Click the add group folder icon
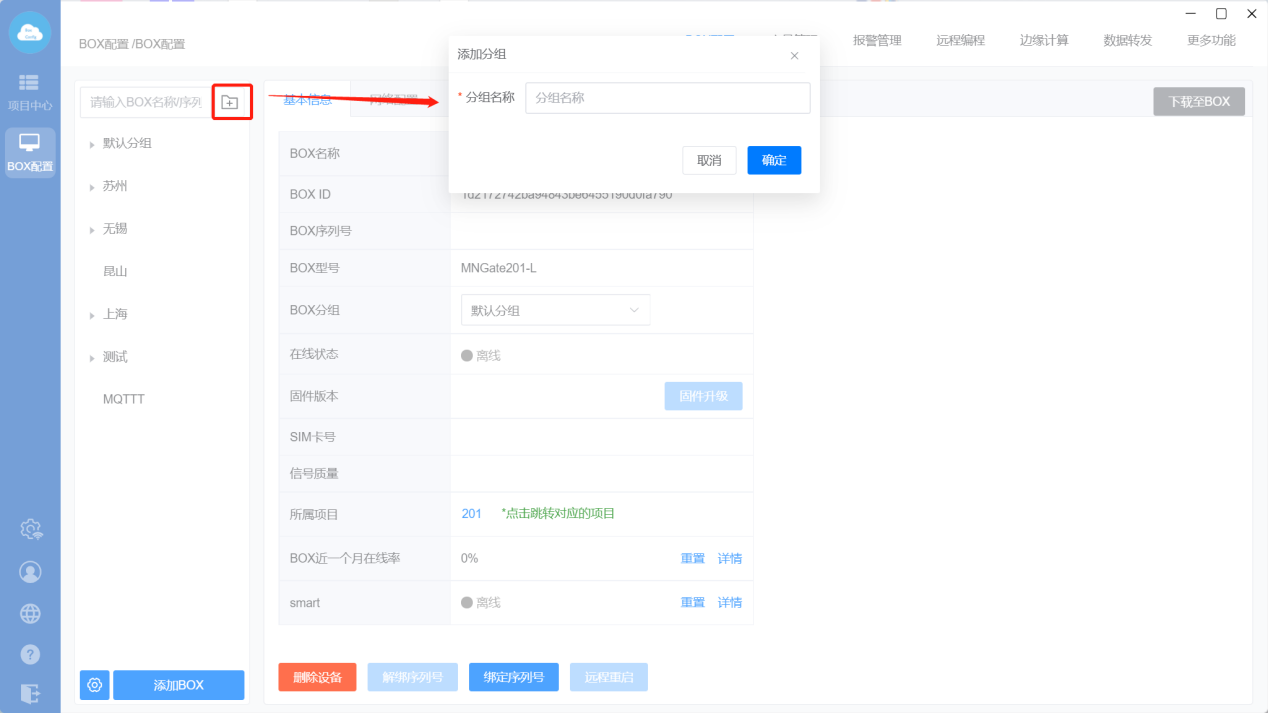This screenshot has width=1268, height=713. (x=230, y=102)
